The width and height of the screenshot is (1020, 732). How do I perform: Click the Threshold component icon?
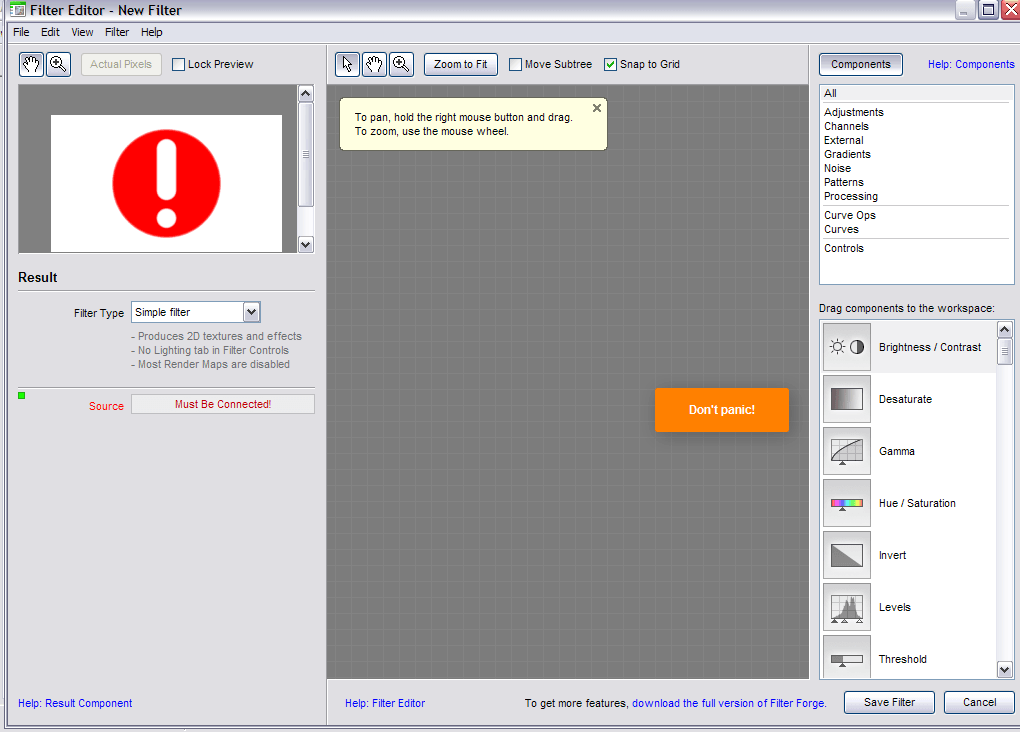pos(847,657)
